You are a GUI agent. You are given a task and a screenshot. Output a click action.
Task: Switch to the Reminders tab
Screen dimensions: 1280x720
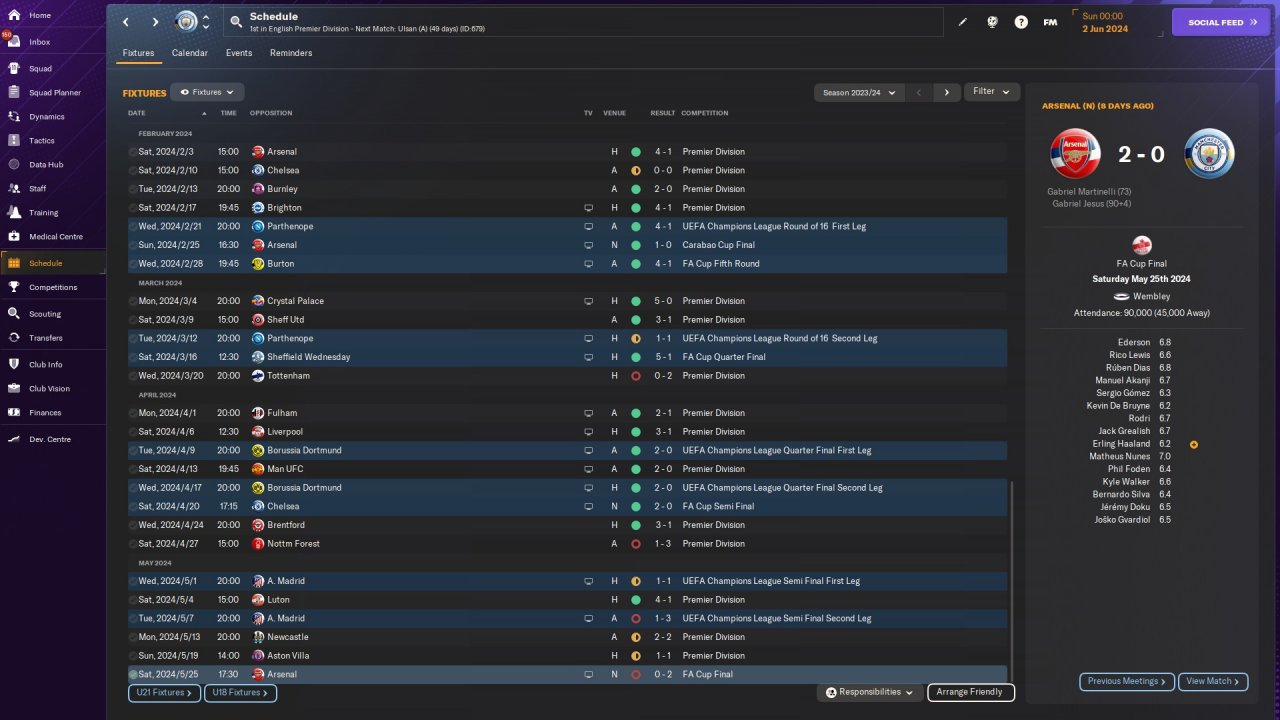coord(291,53)
